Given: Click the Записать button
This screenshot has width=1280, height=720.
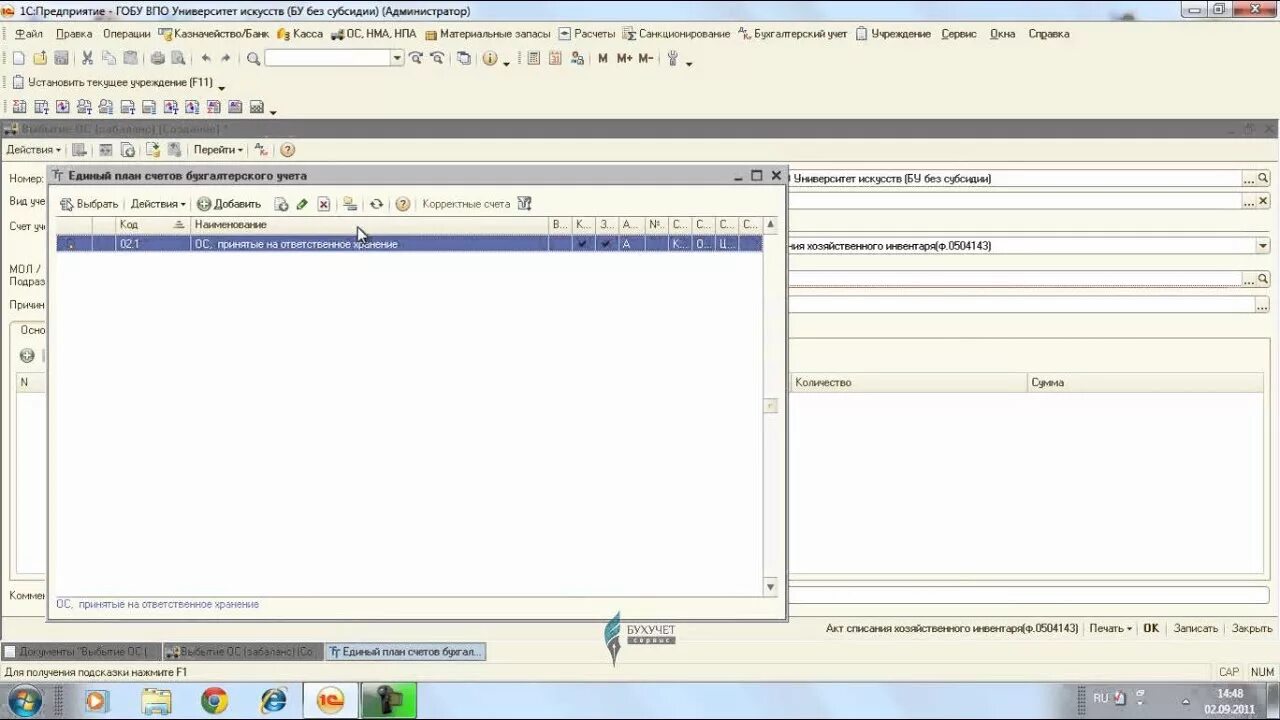Looking at the screenshot, I should pyautogui.click(x=1195, y=629).
